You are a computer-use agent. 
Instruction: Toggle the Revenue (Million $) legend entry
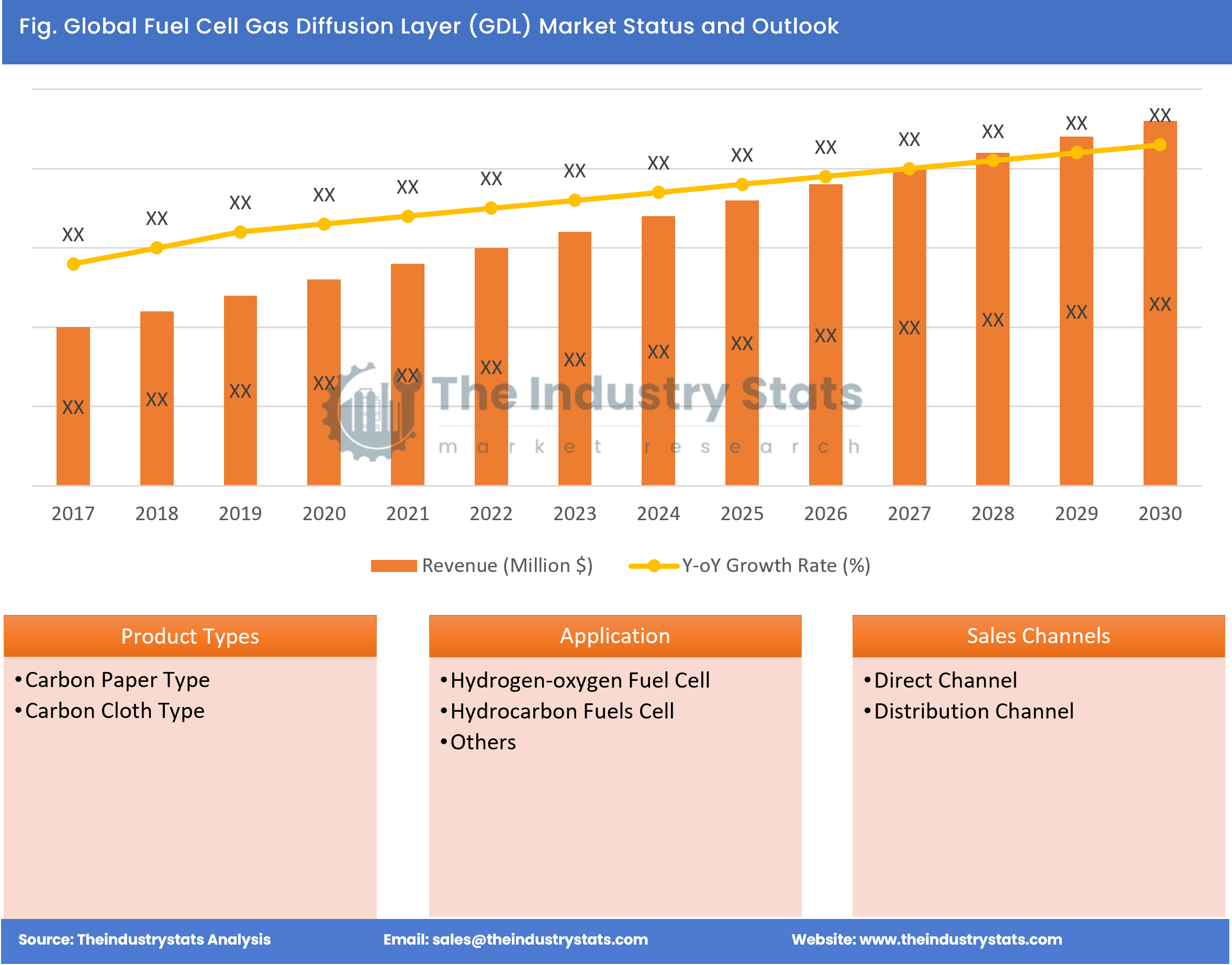[x=507, y=565]
